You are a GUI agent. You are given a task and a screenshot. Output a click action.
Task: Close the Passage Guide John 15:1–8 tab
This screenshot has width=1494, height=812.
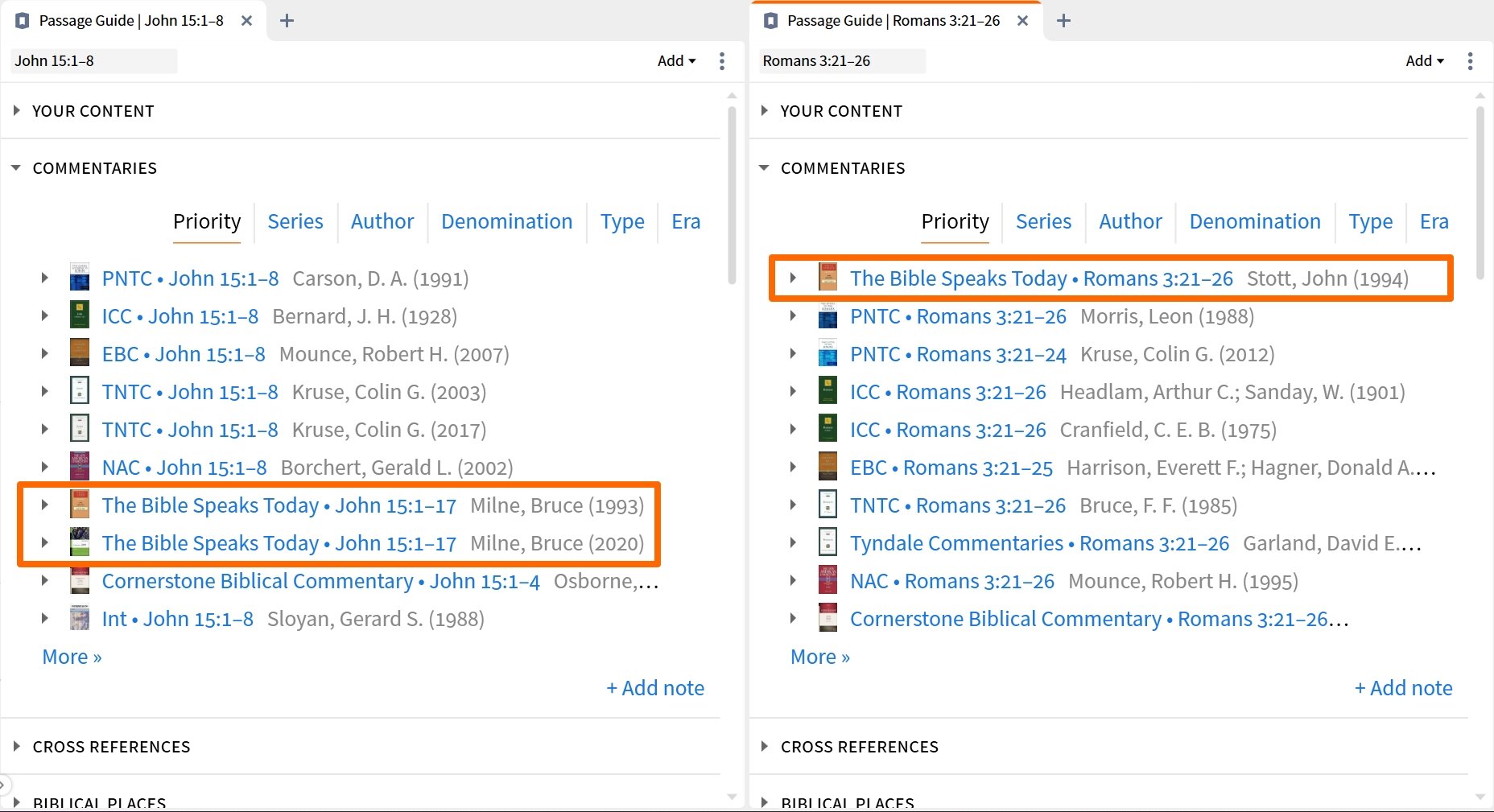pyautogui.click(x=247, y=21)
